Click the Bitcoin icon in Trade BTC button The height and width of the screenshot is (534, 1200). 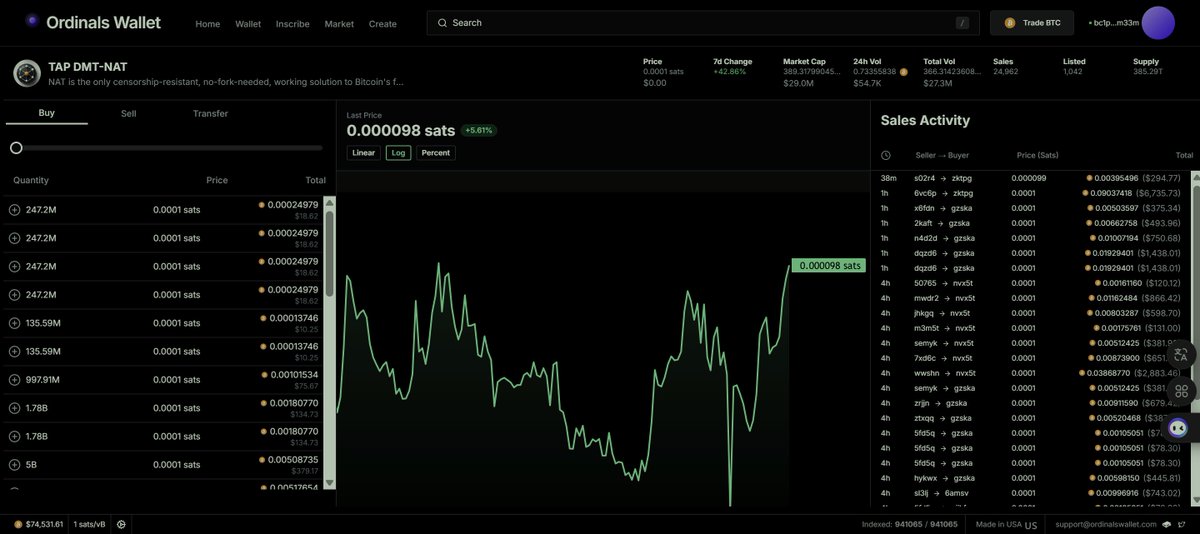click(1010, 23)
